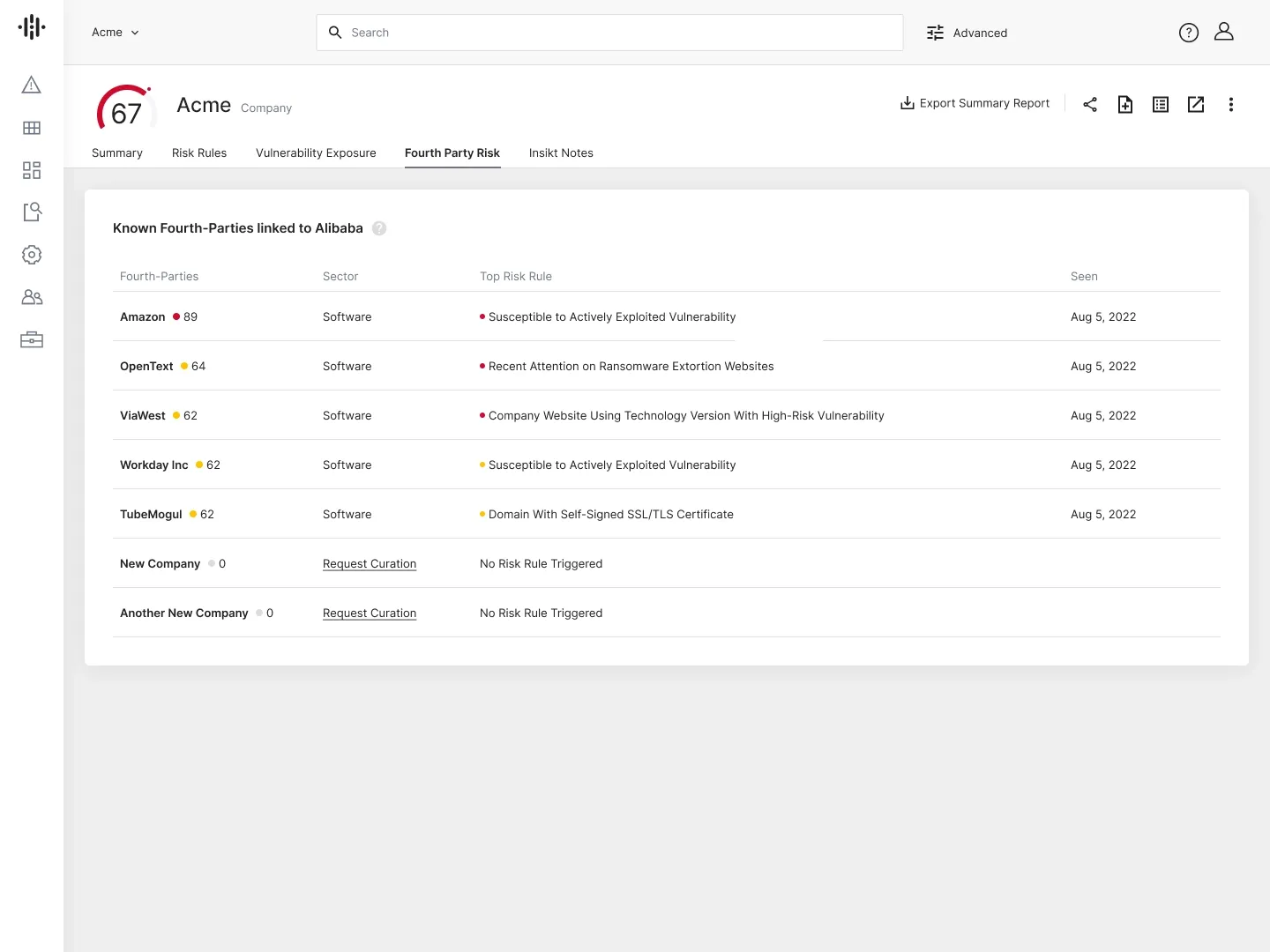The image size is (1270, 952).
Task: Open the Workday Inc fourth-party entry
Action: tap(154, 465)
